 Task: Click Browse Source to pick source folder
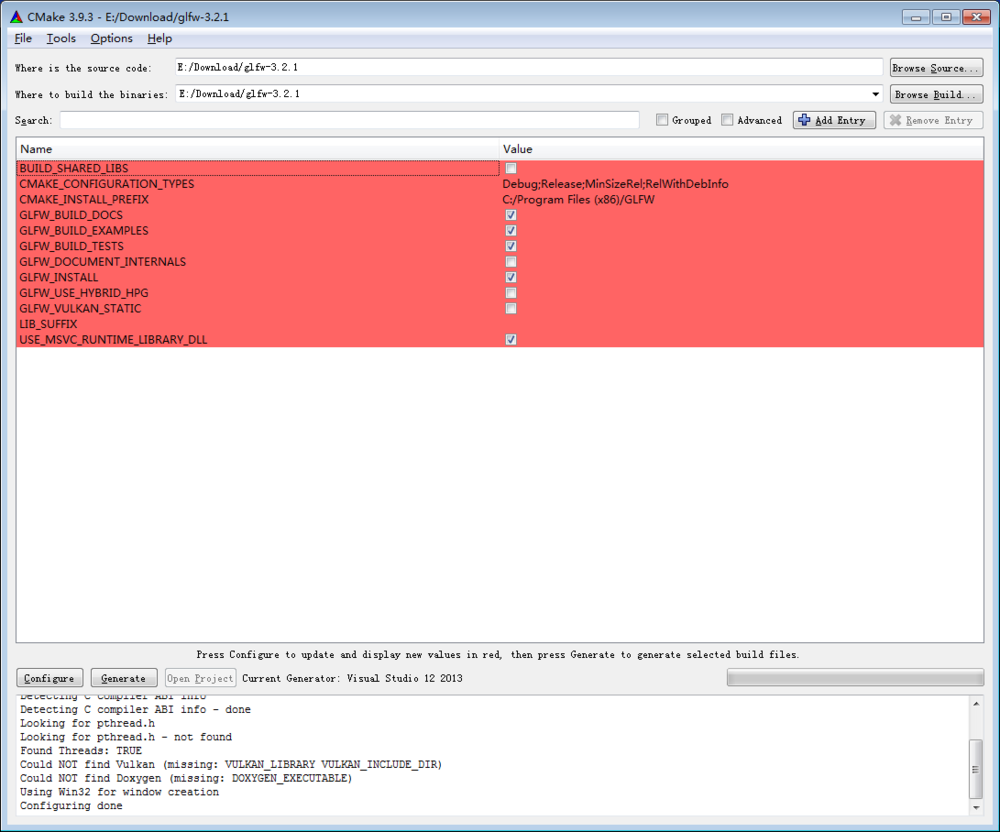pos(935,67)
